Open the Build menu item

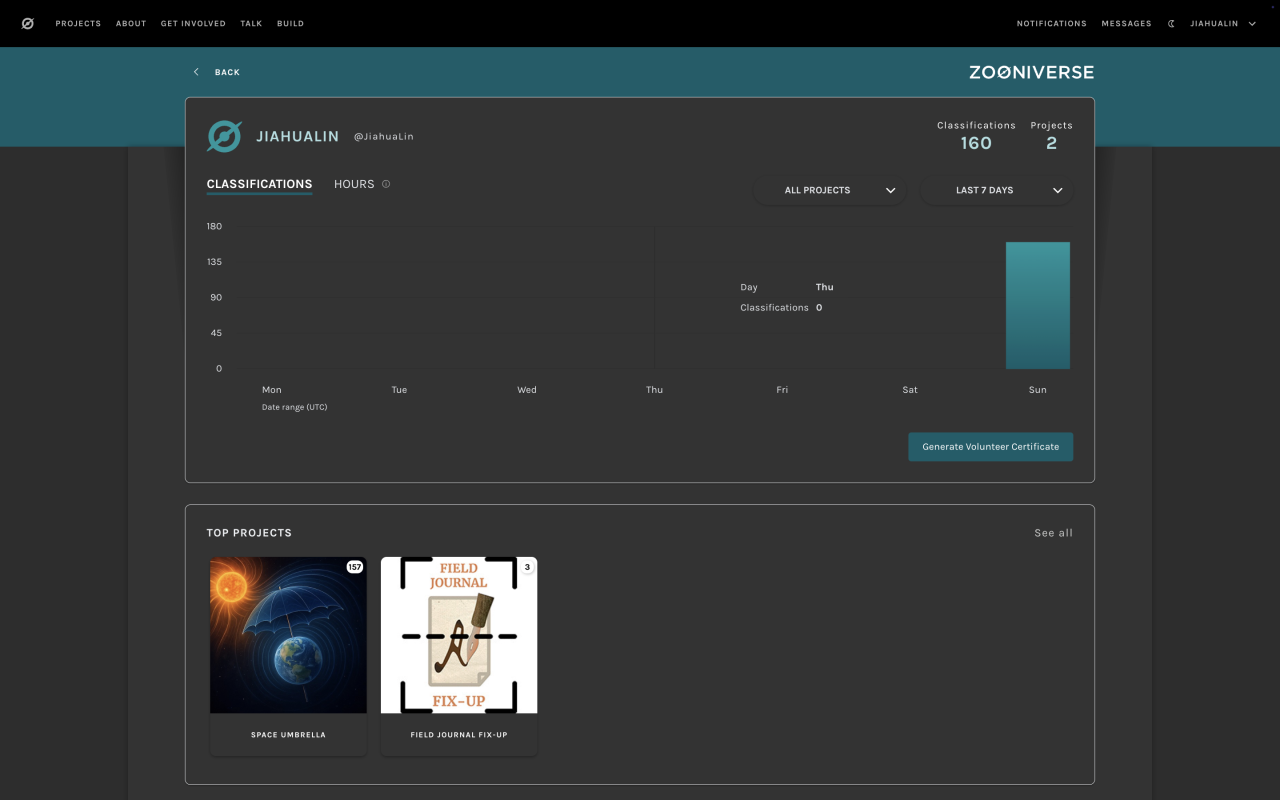coord(290,24)
